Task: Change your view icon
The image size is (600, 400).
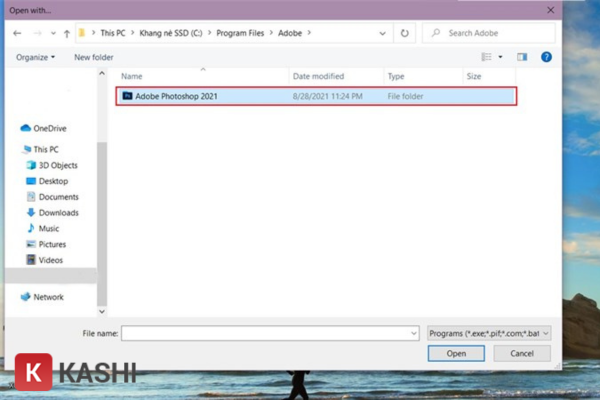Action: 486,57
